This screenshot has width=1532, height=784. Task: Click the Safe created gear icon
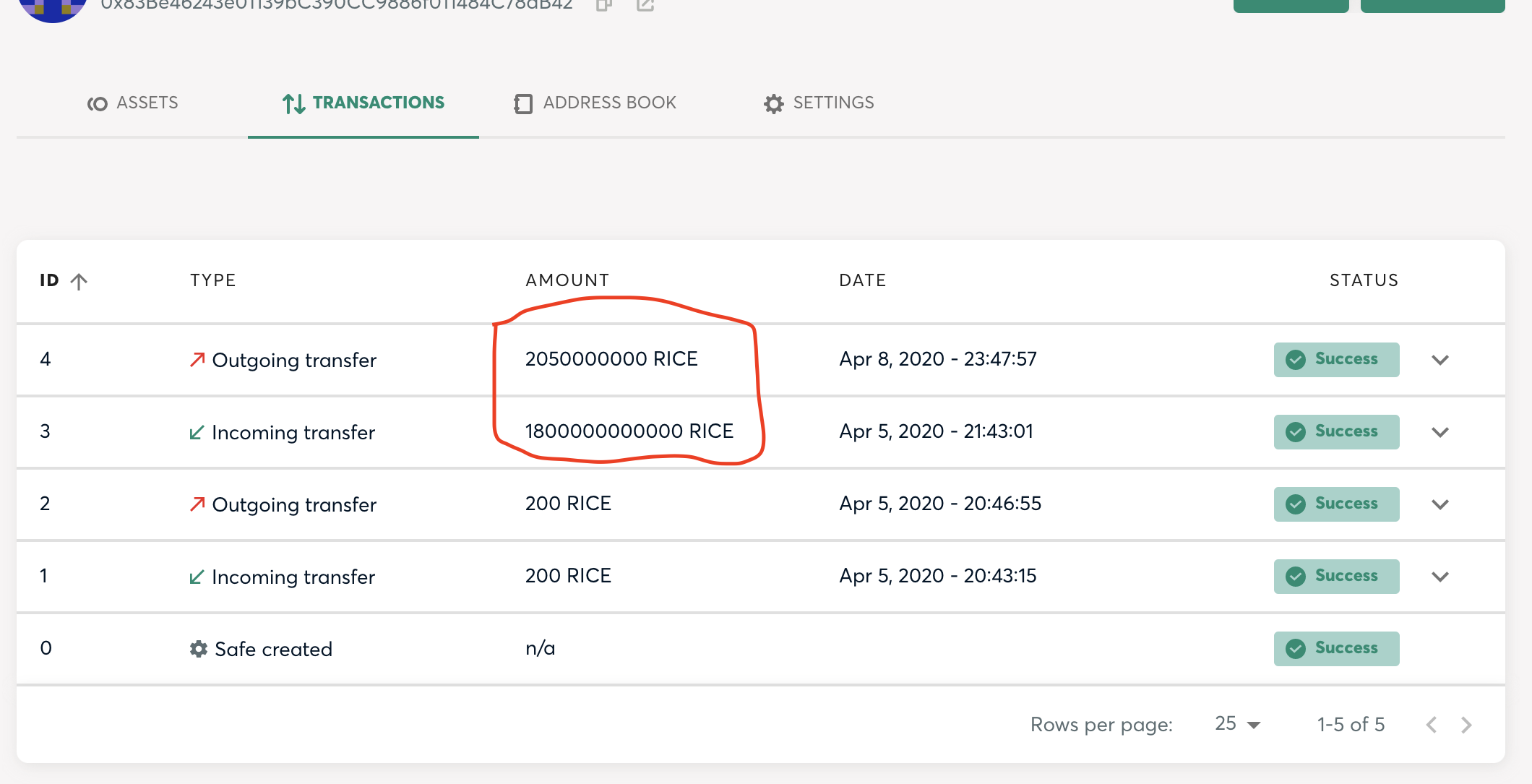click(199, 649)
